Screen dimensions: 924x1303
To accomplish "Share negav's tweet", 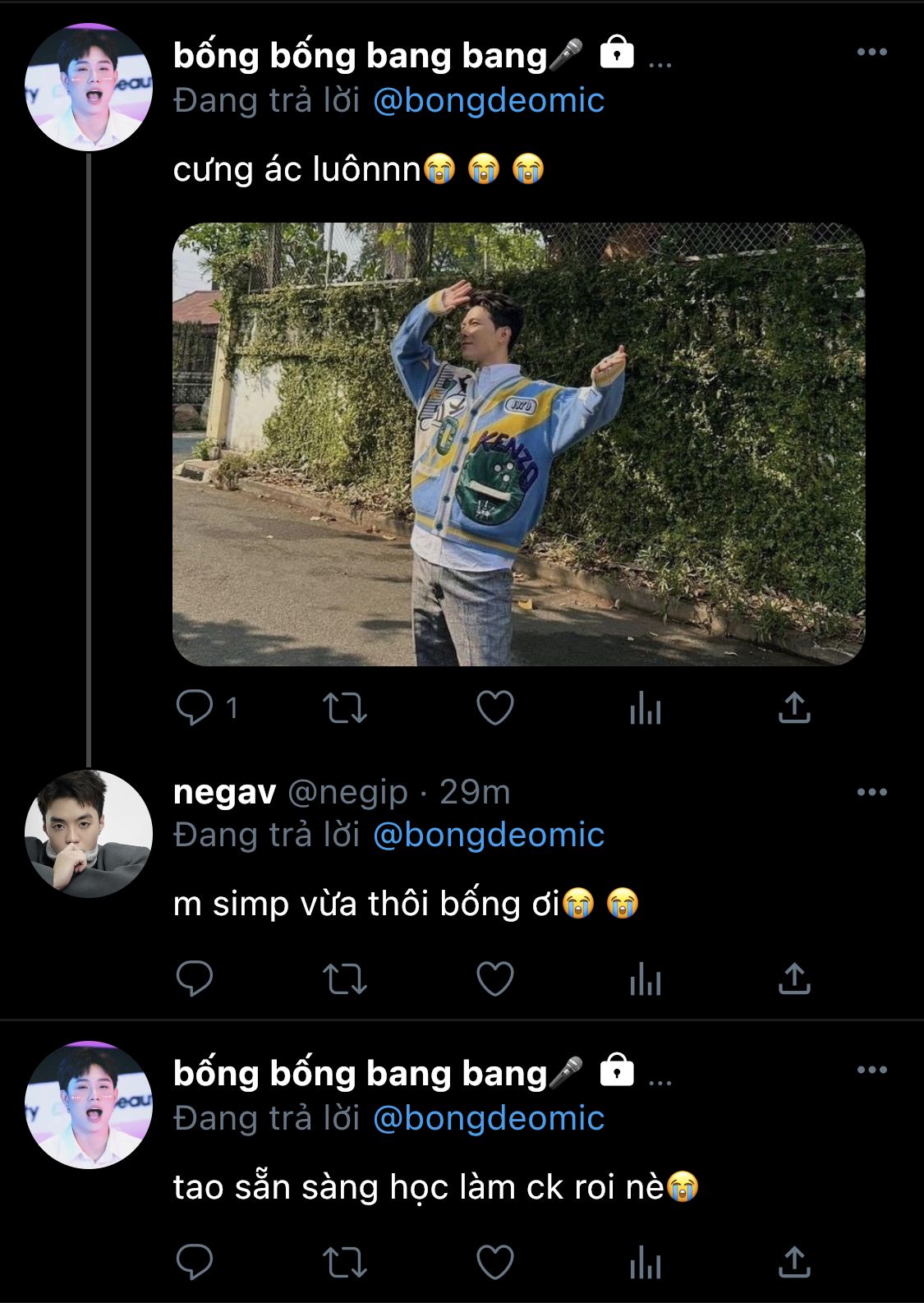I will pos(794,978).
